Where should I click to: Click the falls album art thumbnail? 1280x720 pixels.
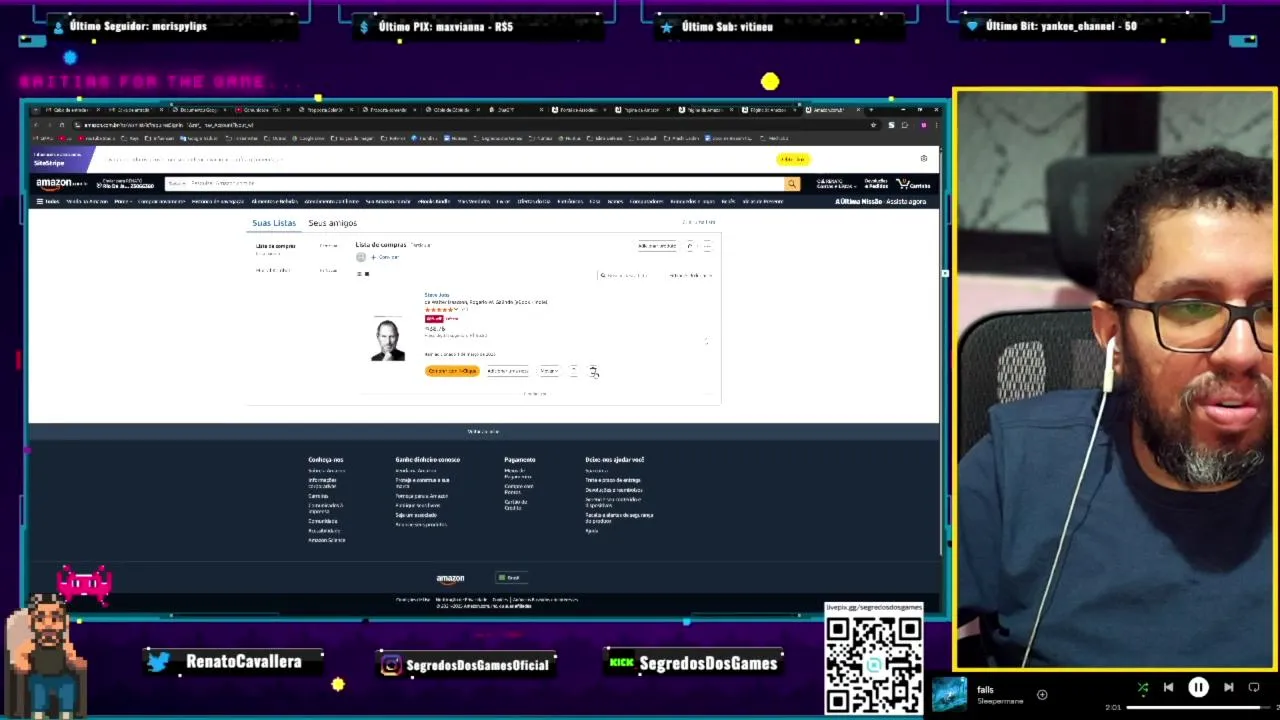point(949,694)
